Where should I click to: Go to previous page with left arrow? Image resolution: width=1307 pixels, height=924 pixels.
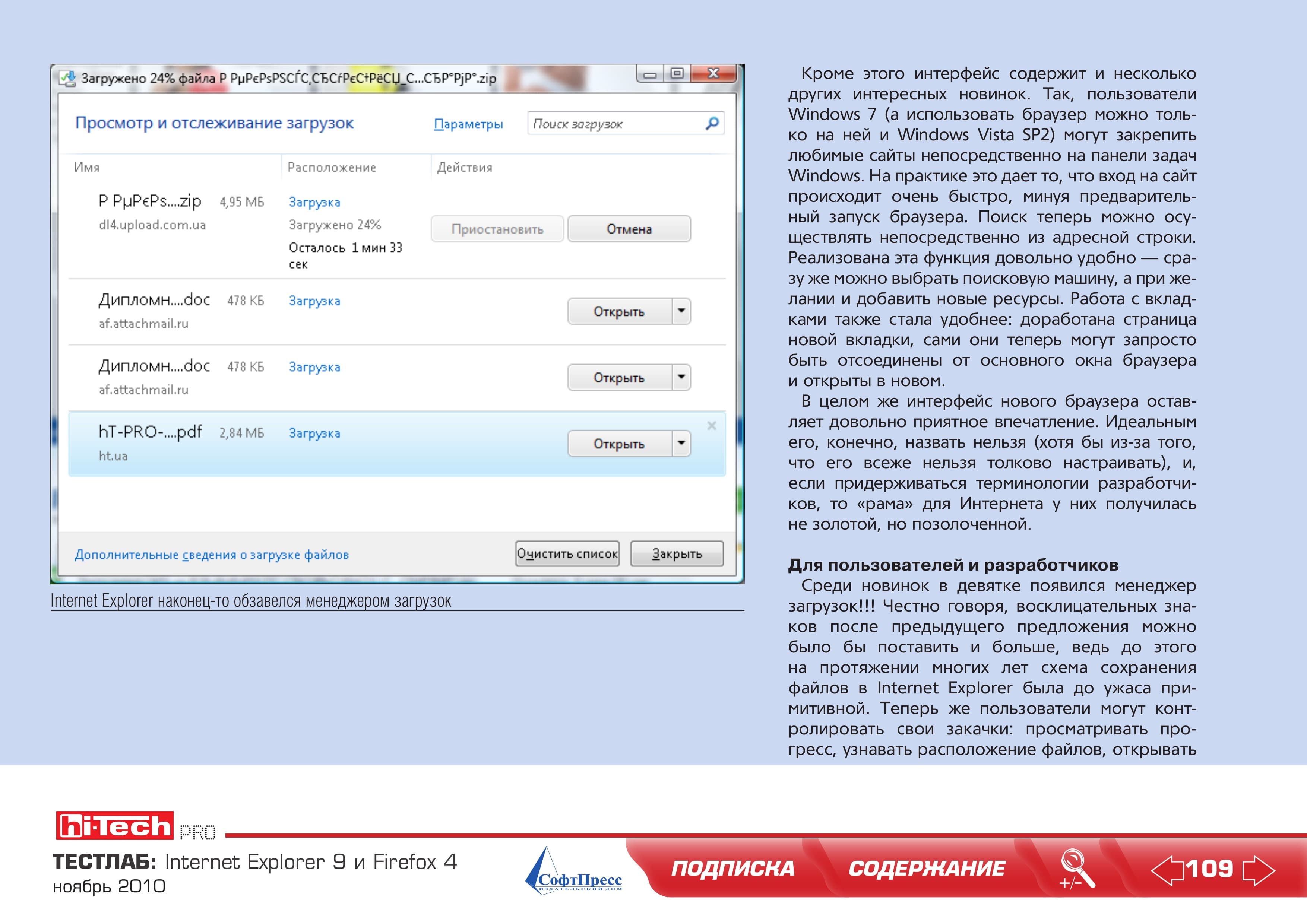tap(1168, 870)
